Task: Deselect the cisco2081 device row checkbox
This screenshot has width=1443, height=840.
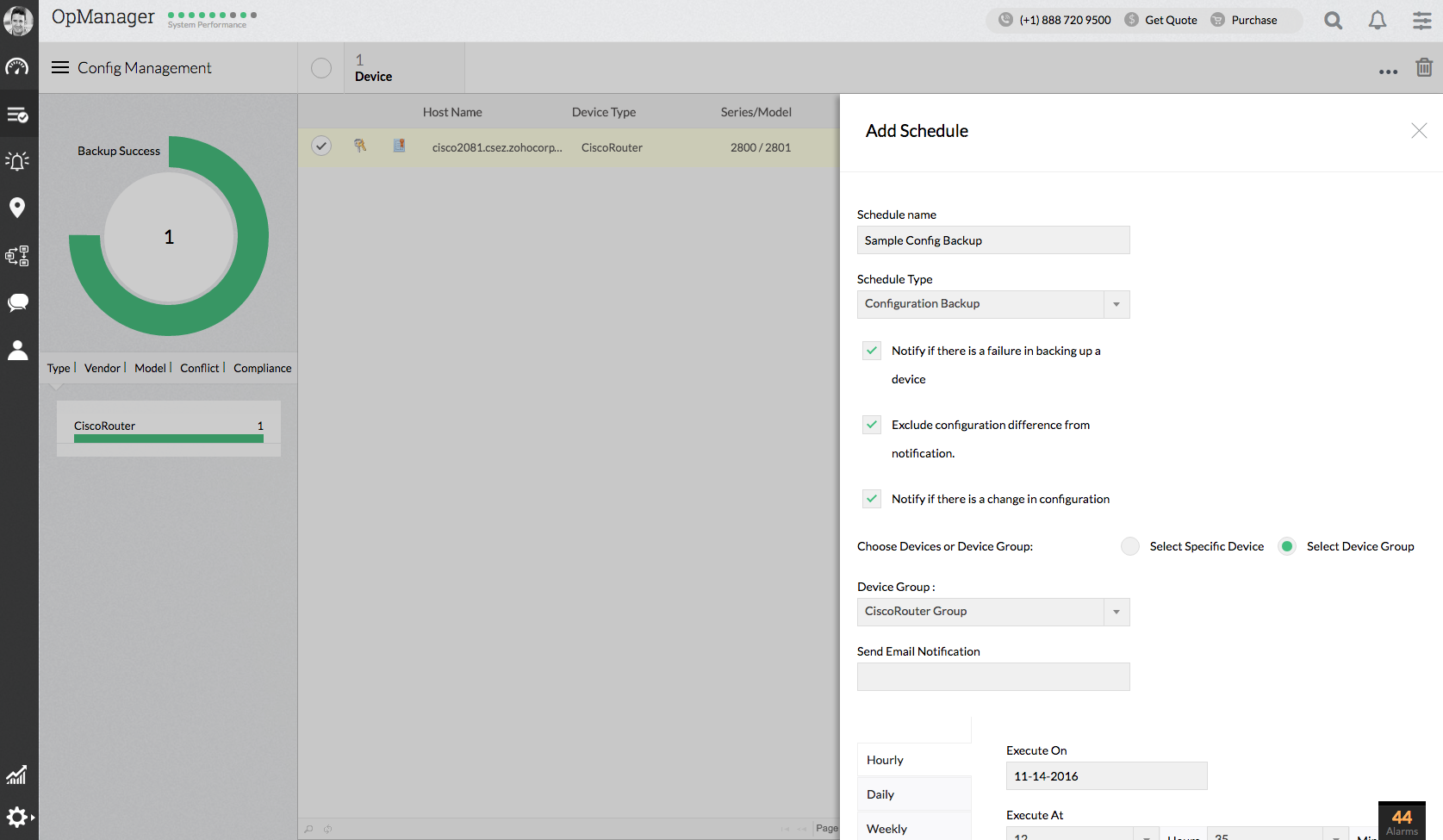Action: [321, 146]
